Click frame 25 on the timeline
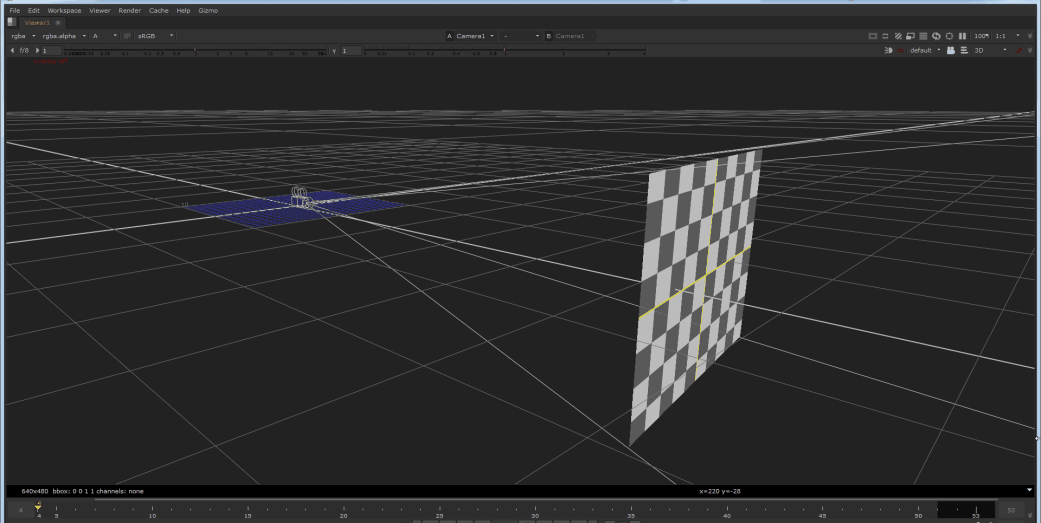This screenshot has height=523, width=1041. pyautogui.click(x=439, y=508)
